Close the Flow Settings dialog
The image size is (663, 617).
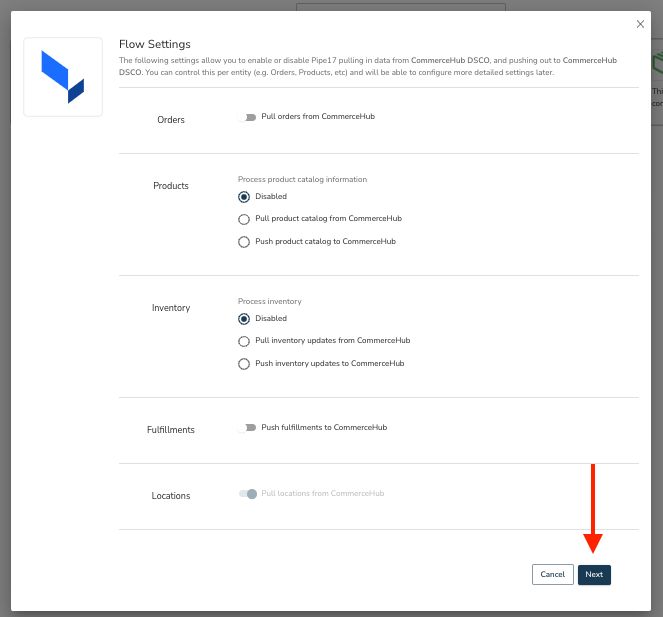(x=640, y=24)
